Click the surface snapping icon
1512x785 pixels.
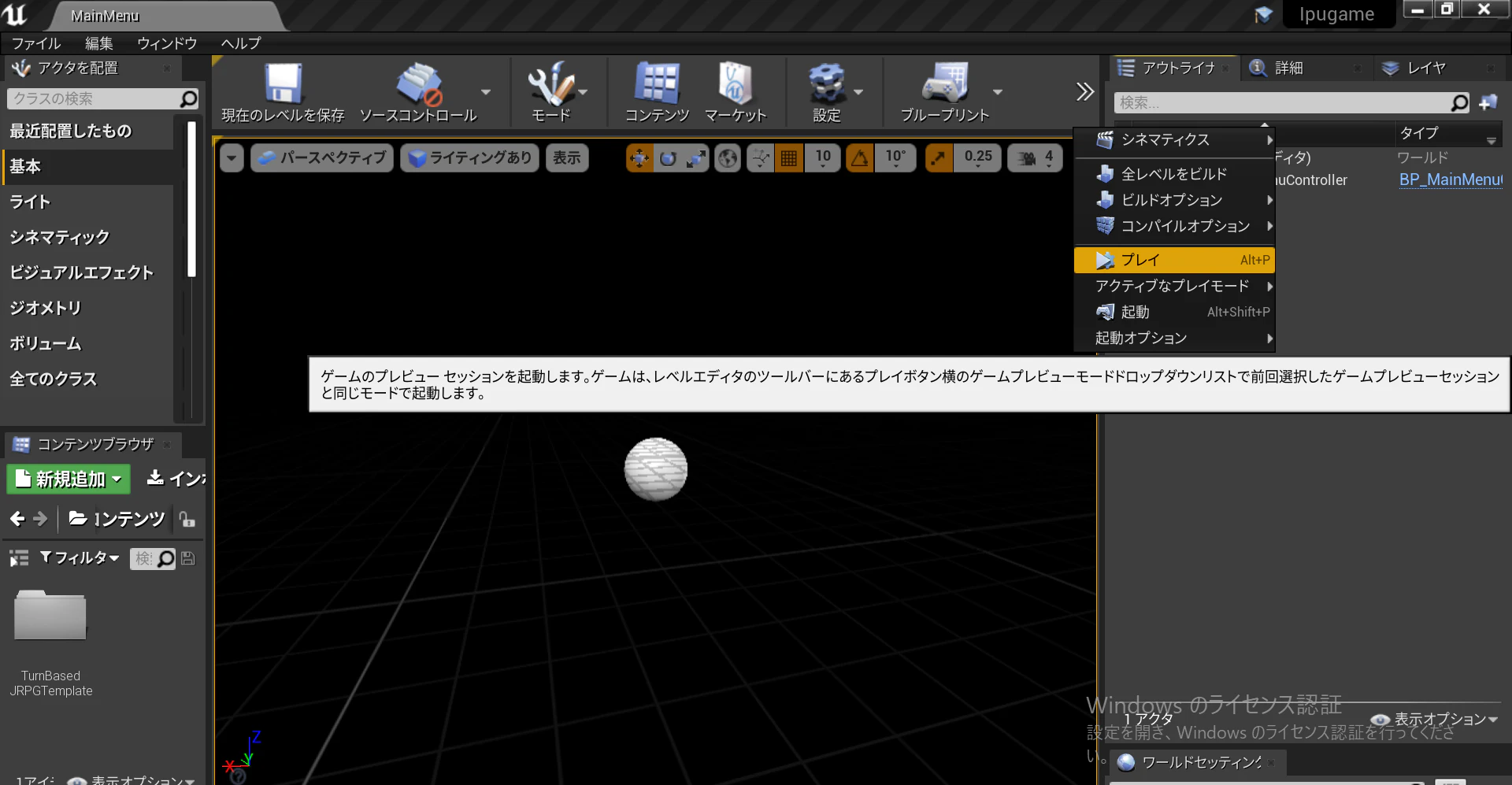click(761, 158)
